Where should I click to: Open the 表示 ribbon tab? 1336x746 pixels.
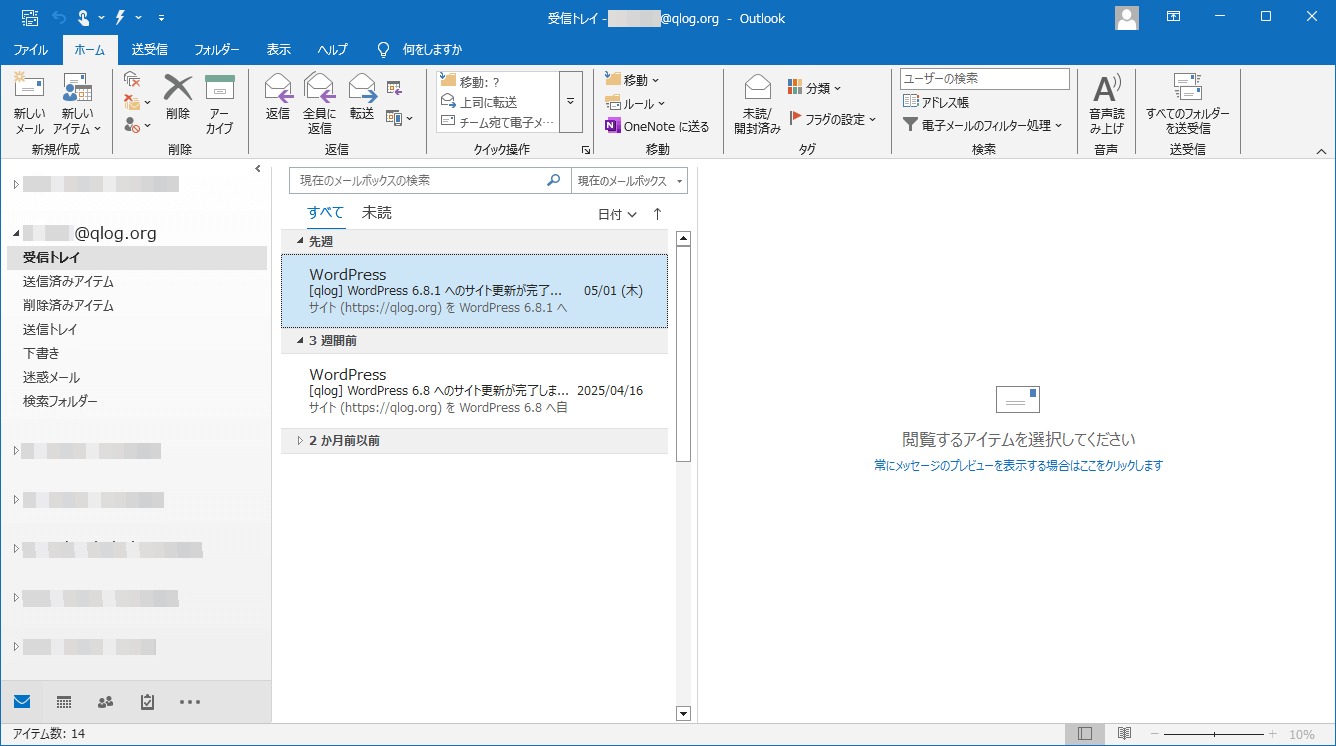pyautogui.click(x=279, y=49)
